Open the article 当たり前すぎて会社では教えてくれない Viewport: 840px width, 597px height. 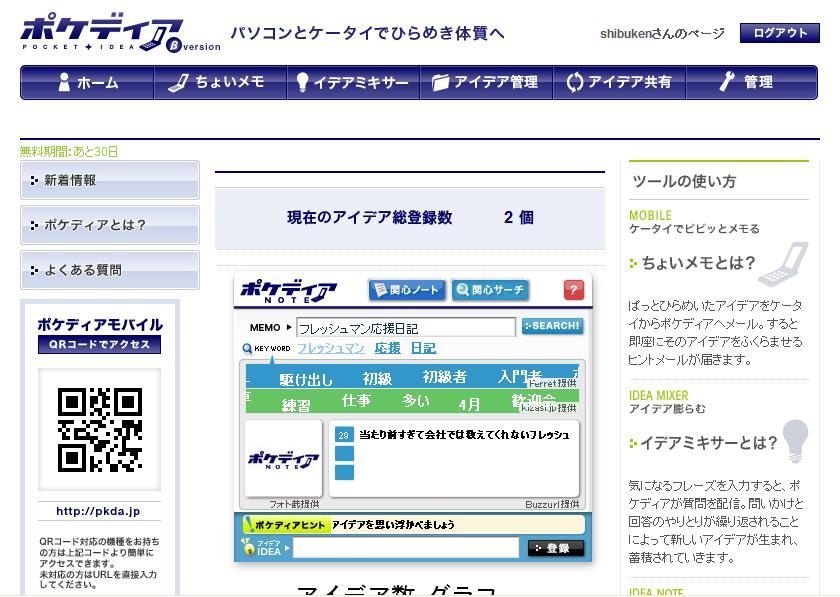(x=464, y=435)
